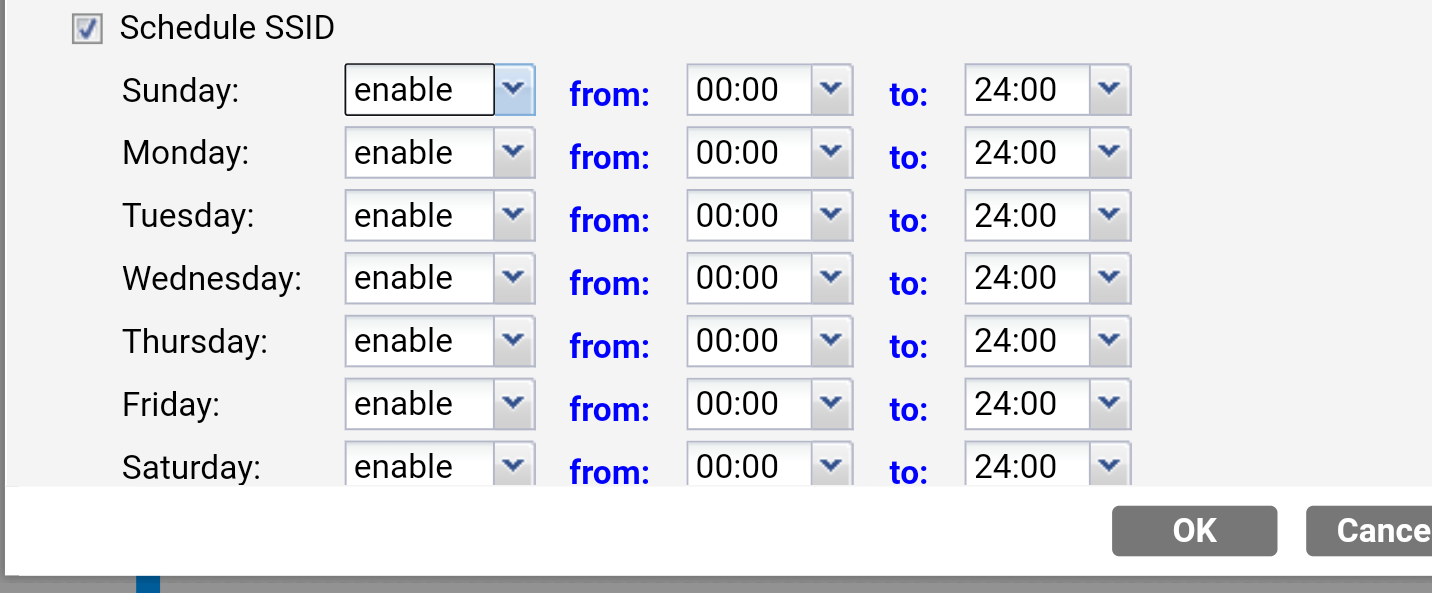Image resolution: width=1432 pixels, height=593 pixels.
Task: Open Saturday enable dropdown
Action: click(x=514, y=466)
